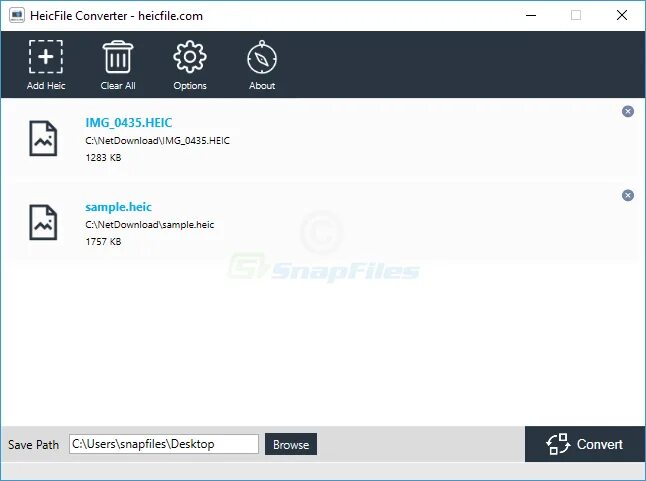Click the path C:\NetDownload\IMG_0435.HEIC
This screenshot has width=646, height=481.
157,141
